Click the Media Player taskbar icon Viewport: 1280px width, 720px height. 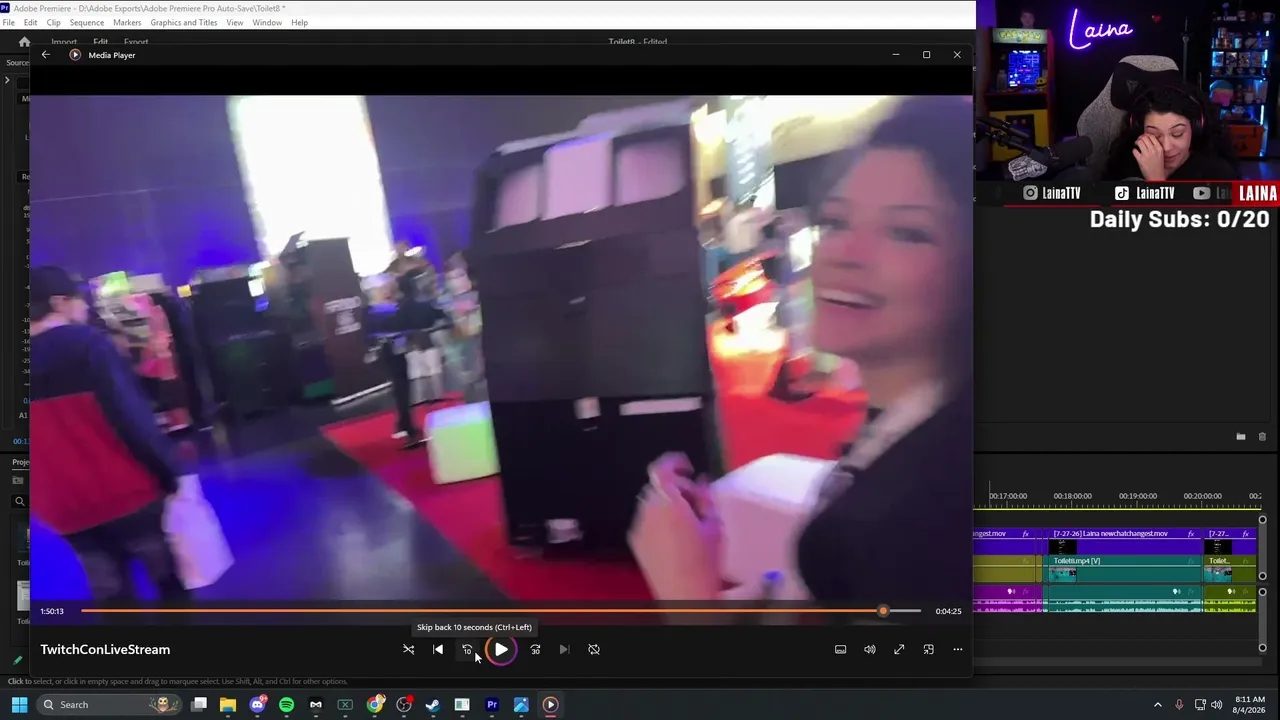pyautogui.click(x=550, y=705)
